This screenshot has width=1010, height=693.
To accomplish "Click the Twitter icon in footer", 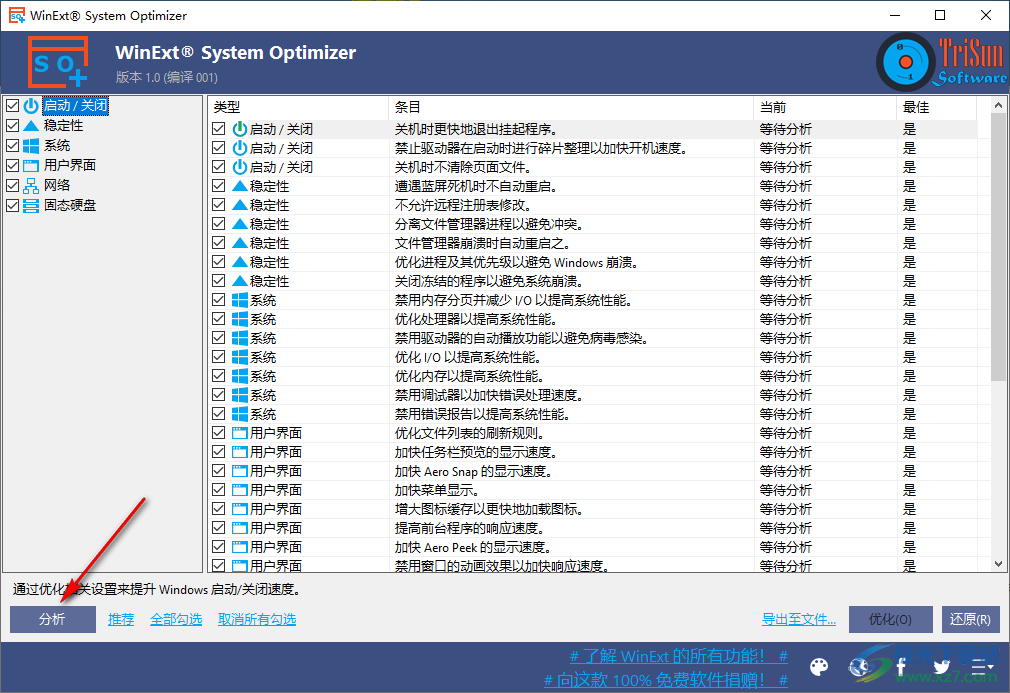I will [941, 667].
